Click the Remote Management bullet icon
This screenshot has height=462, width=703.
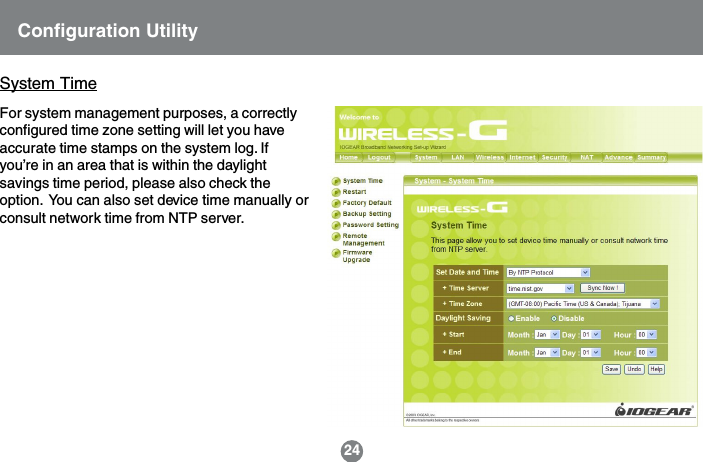click(336, 236)
